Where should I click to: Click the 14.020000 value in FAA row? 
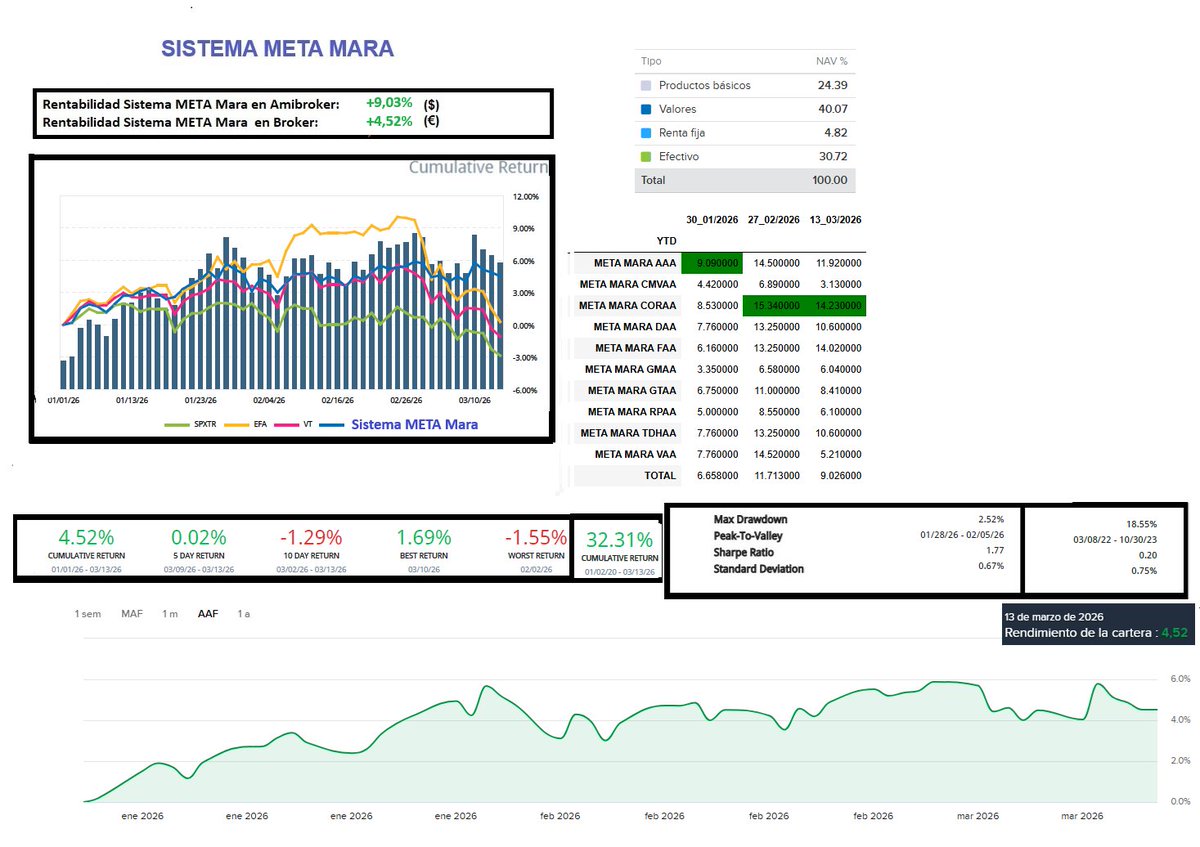[836, 348]
